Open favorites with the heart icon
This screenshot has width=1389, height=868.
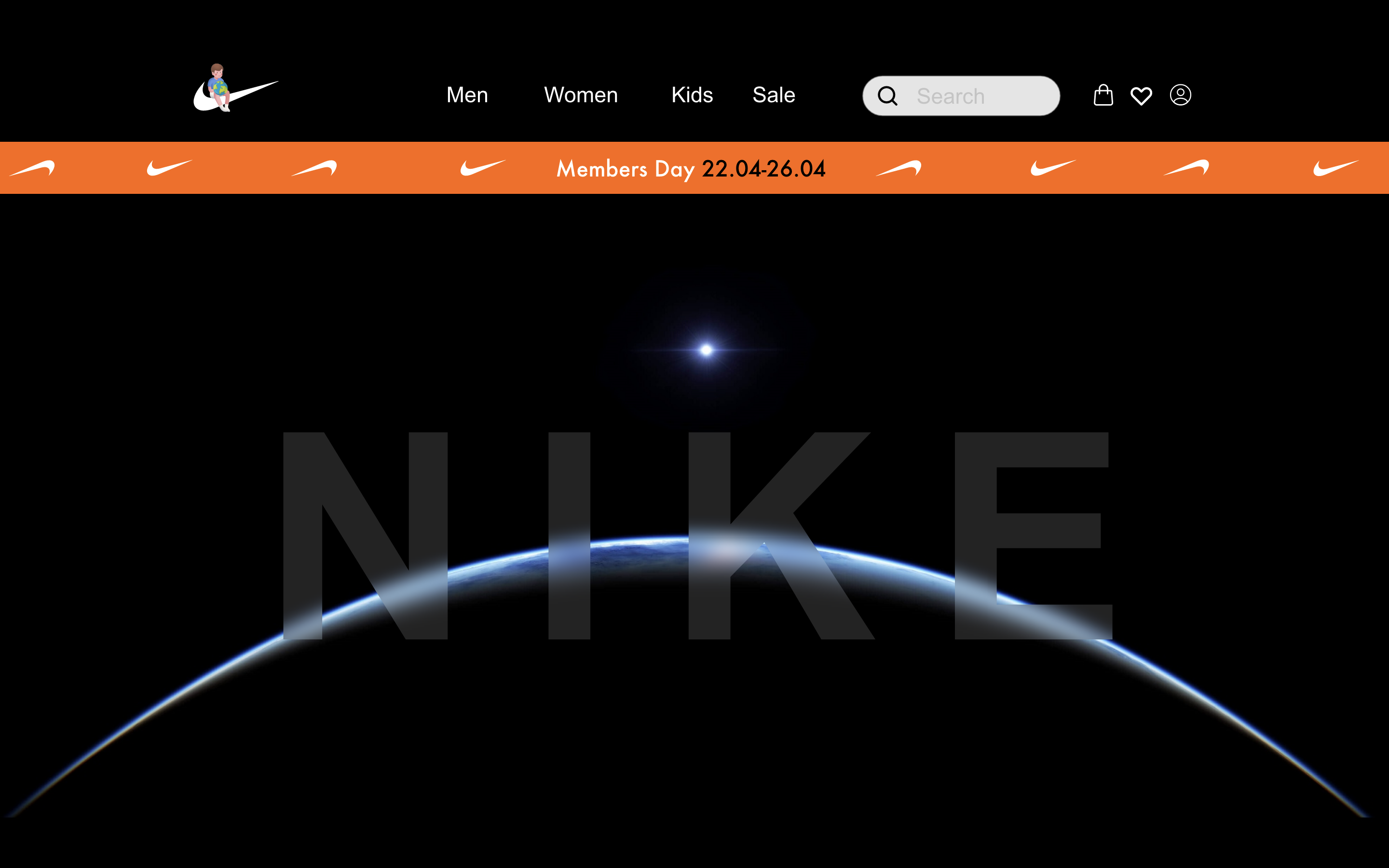(1141, 96)
